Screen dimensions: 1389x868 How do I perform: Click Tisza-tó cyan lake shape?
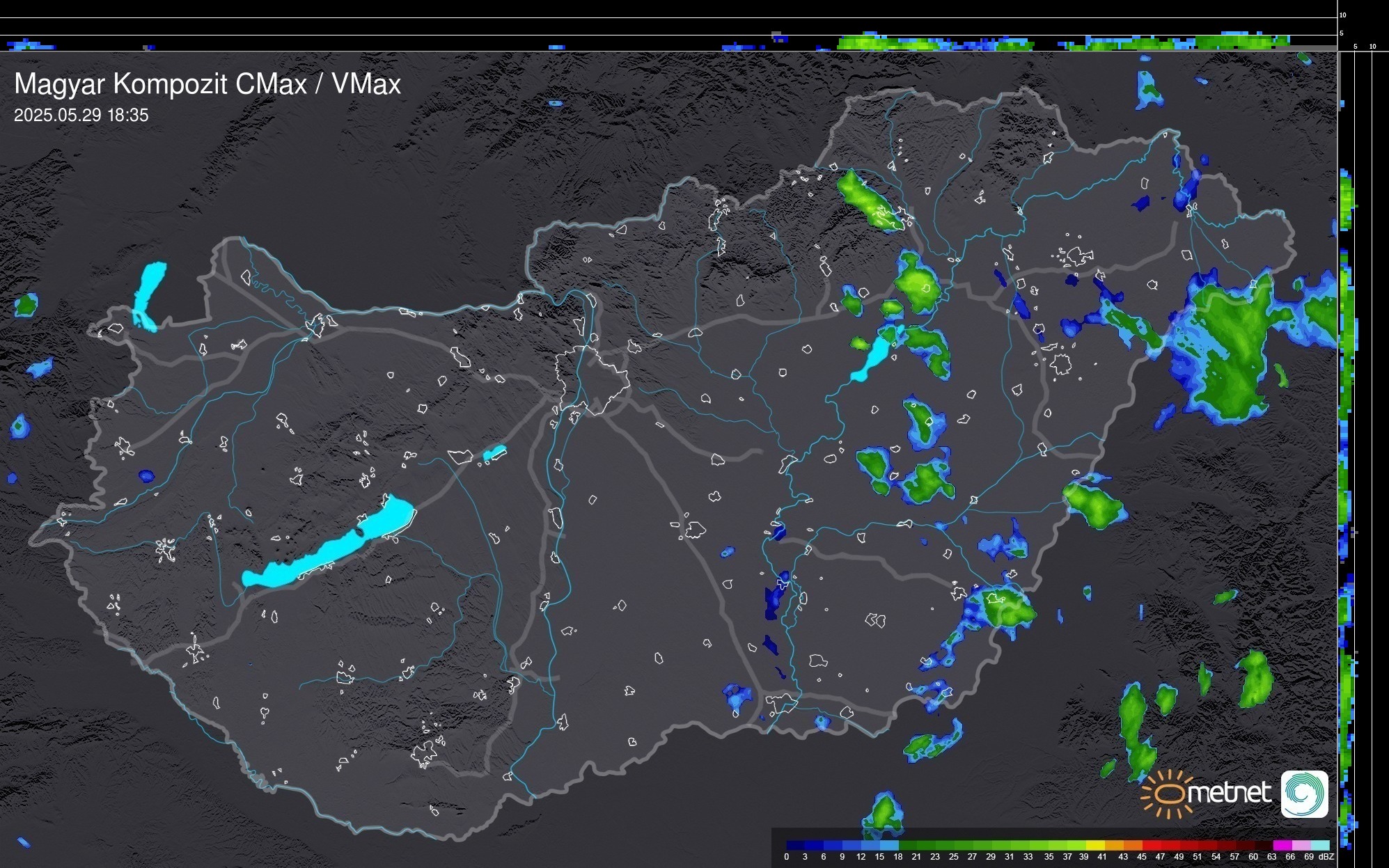click(874, 356)
